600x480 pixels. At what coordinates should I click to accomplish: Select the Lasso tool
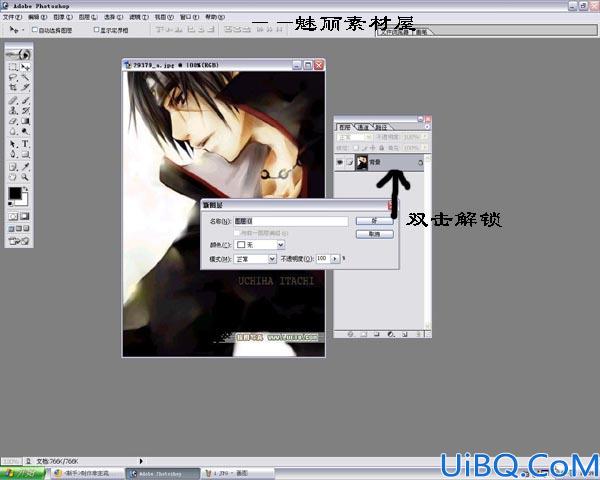tap(13, 77)
